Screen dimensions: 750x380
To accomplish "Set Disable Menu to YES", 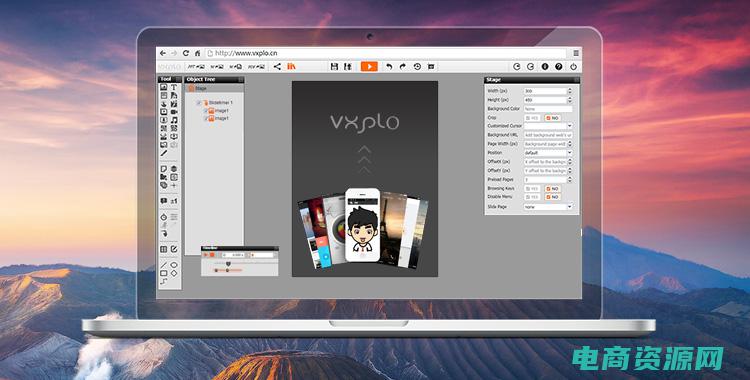I will 532,197.
